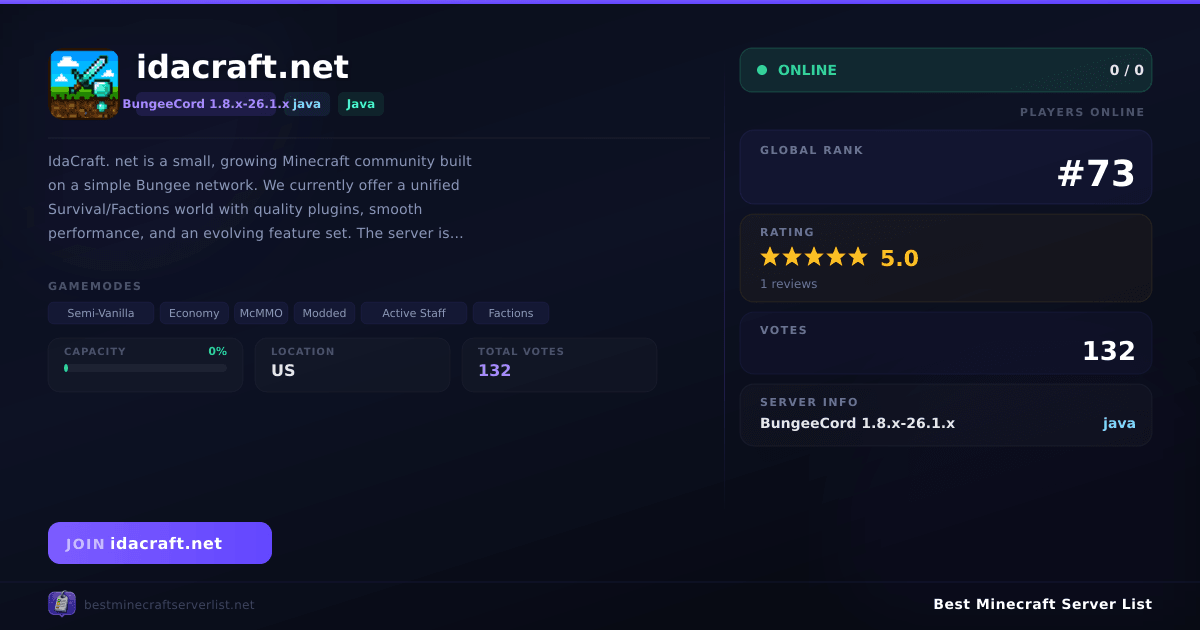The image size is (1200, 630).
Task: Select the Modded gamemode tag
Action: 325,313
